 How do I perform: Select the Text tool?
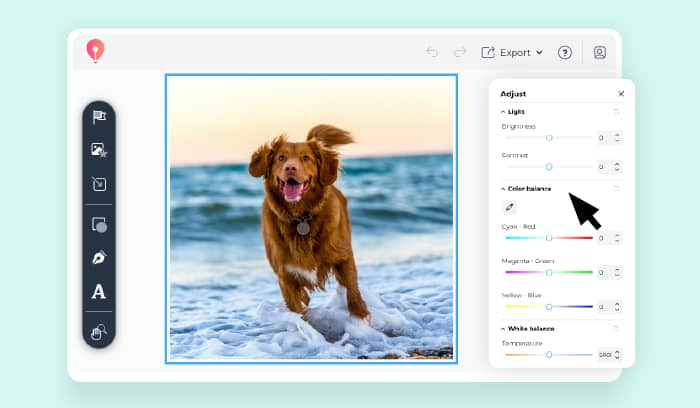pyautogui.click(x=99, y=291)
